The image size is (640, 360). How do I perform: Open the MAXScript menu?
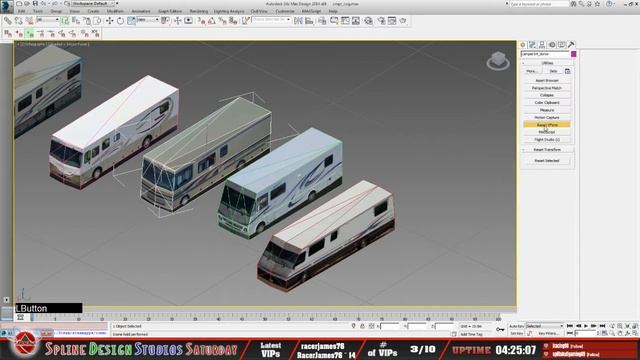[311, 11]
